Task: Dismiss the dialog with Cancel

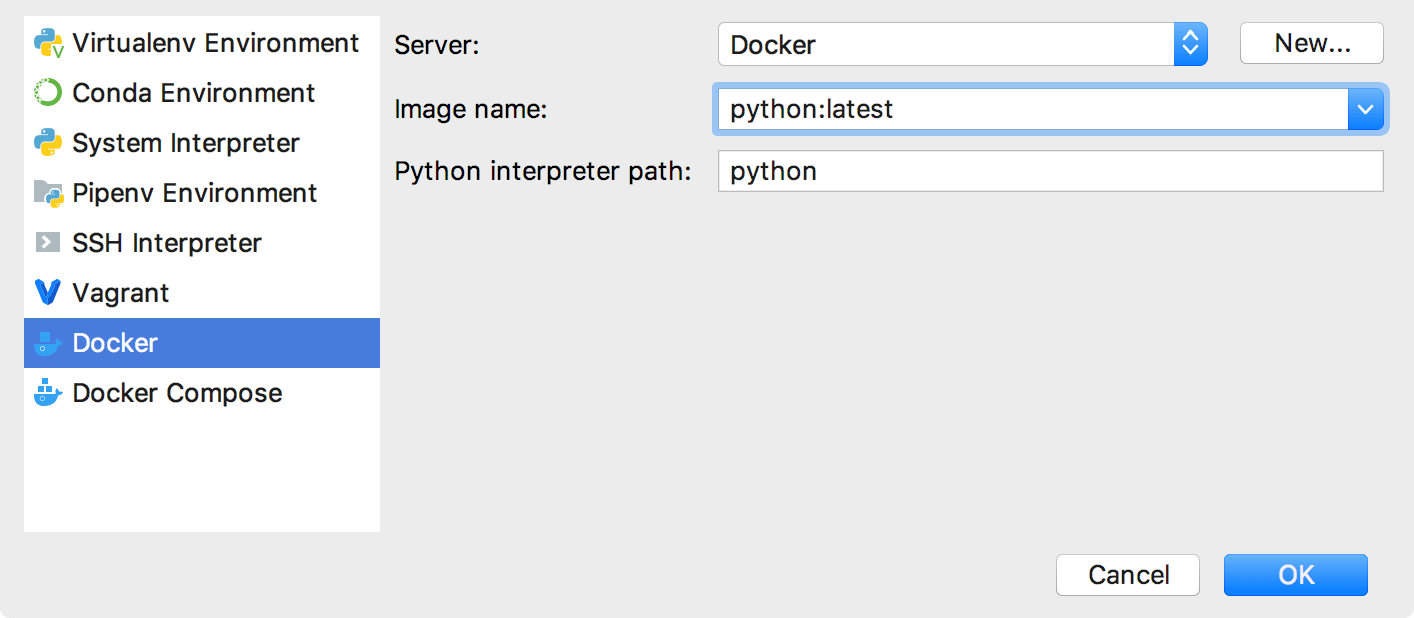Action: [1127, 574]
